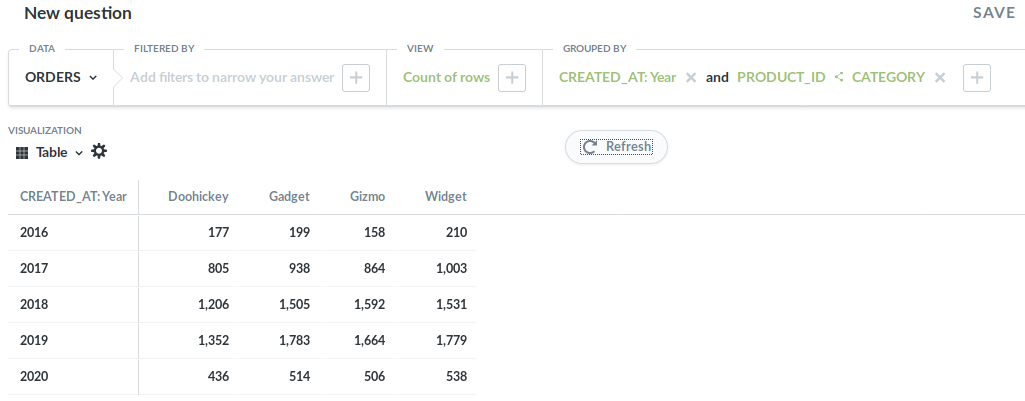This screenshot has width=1025, height=401.
Task: Click the Refresh circular arrow icon
Action: [x=590, y=147]
